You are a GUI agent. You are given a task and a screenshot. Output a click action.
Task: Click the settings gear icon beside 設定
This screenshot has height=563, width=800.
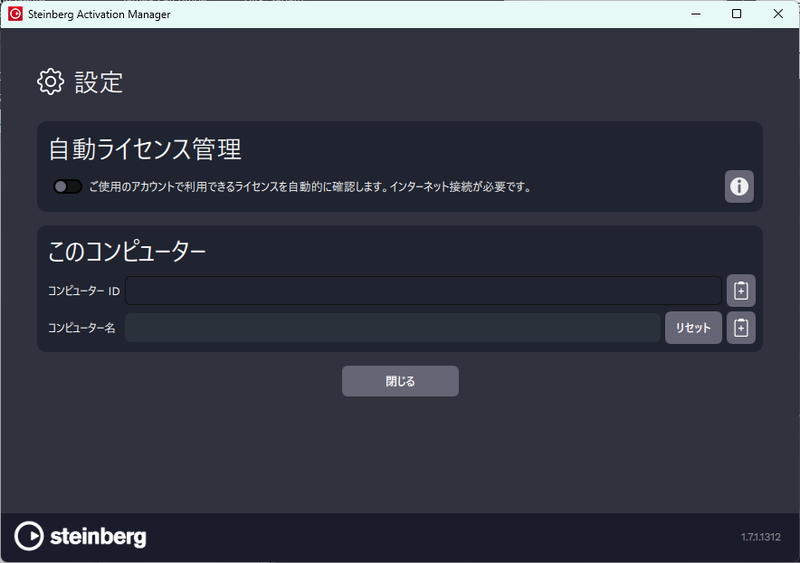[x=51, y=82]
